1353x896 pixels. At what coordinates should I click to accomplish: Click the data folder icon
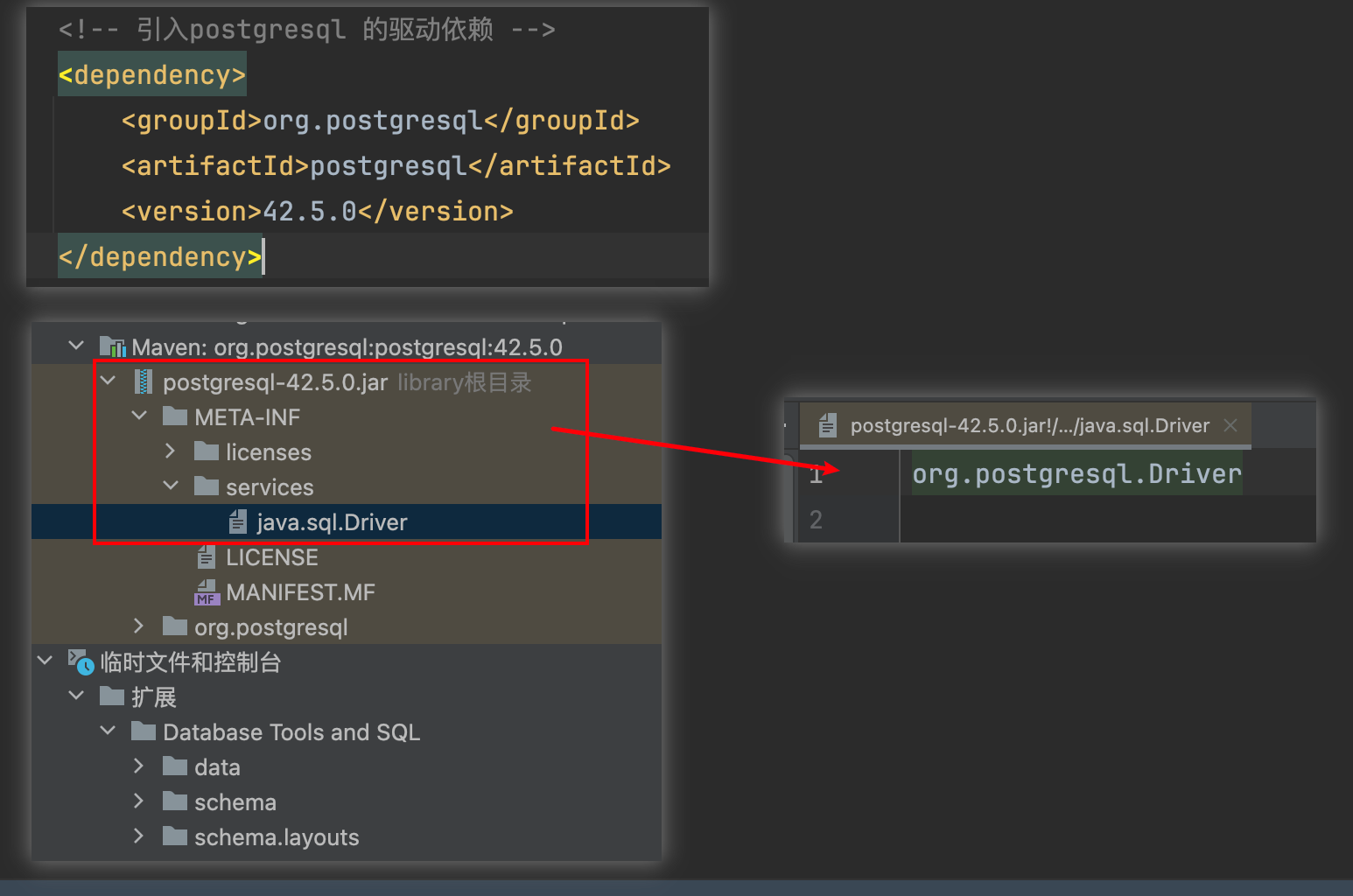tap(175, 766)
